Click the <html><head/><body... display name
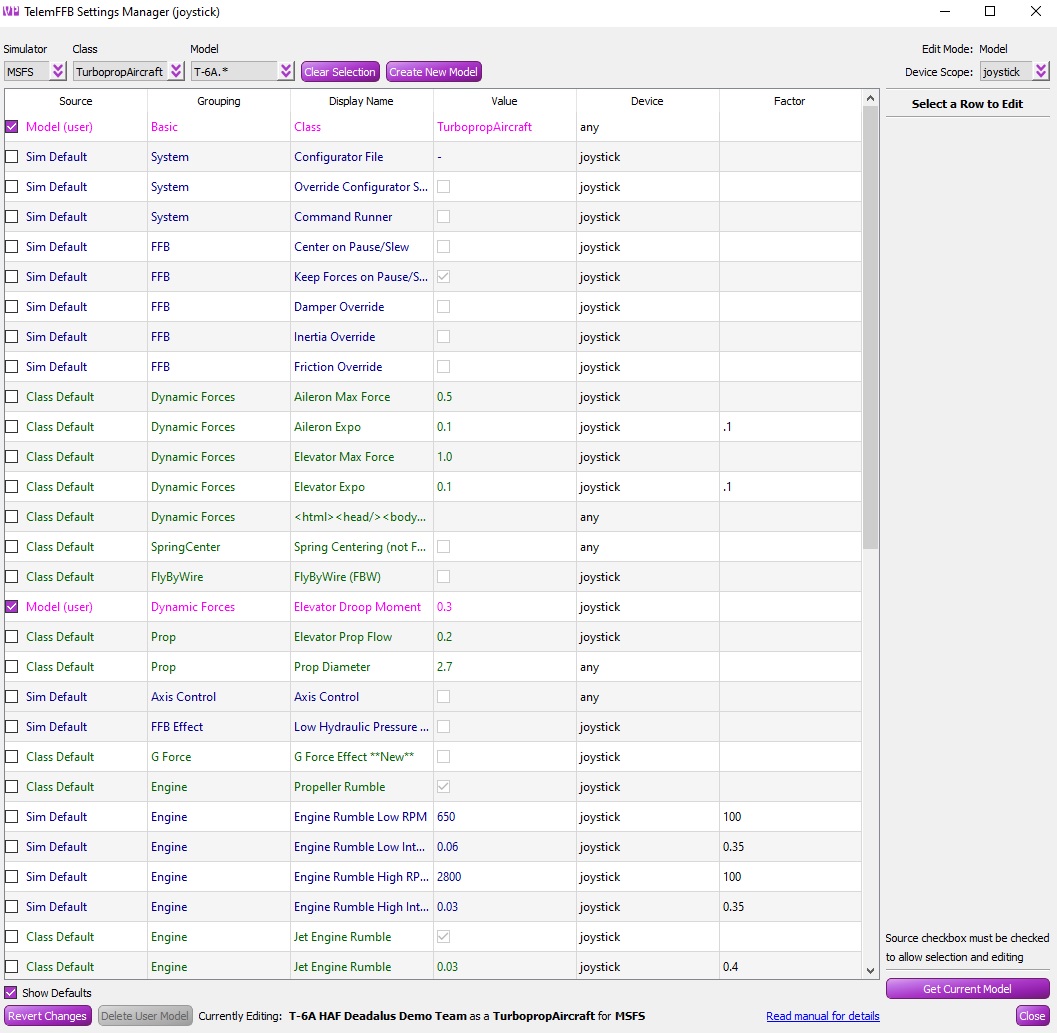The width and height of the screenshot is (1057, 1033). click(x=359, y=517)
